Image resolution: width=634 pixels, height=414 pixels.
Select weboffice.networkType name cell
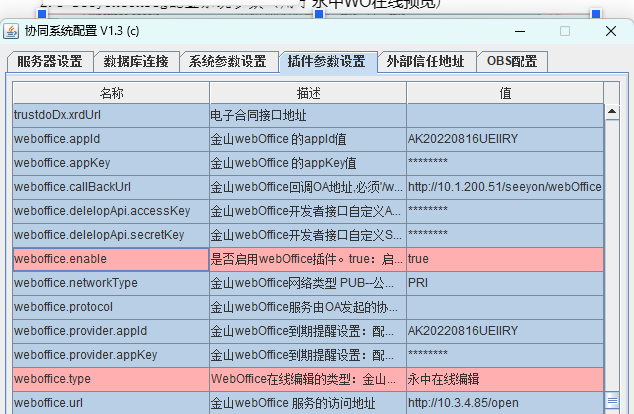click(x=111, y=283)
